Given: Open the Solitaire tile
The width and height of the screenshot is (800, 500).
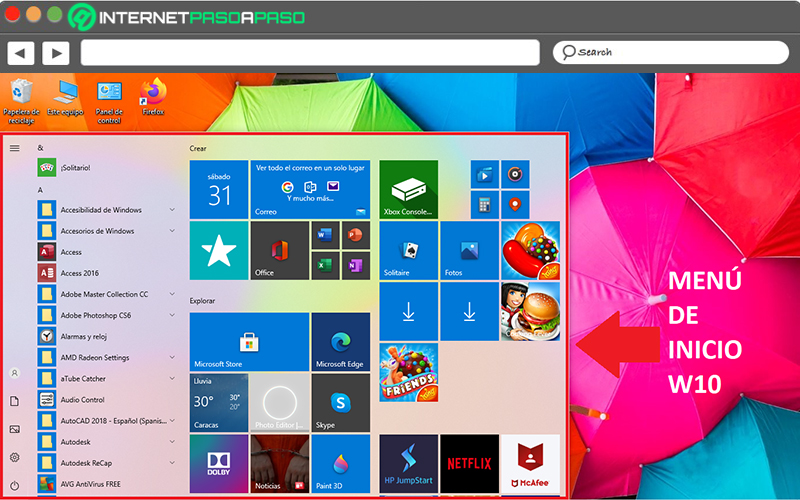Looking at the screenshot, I should click(409, 251).
